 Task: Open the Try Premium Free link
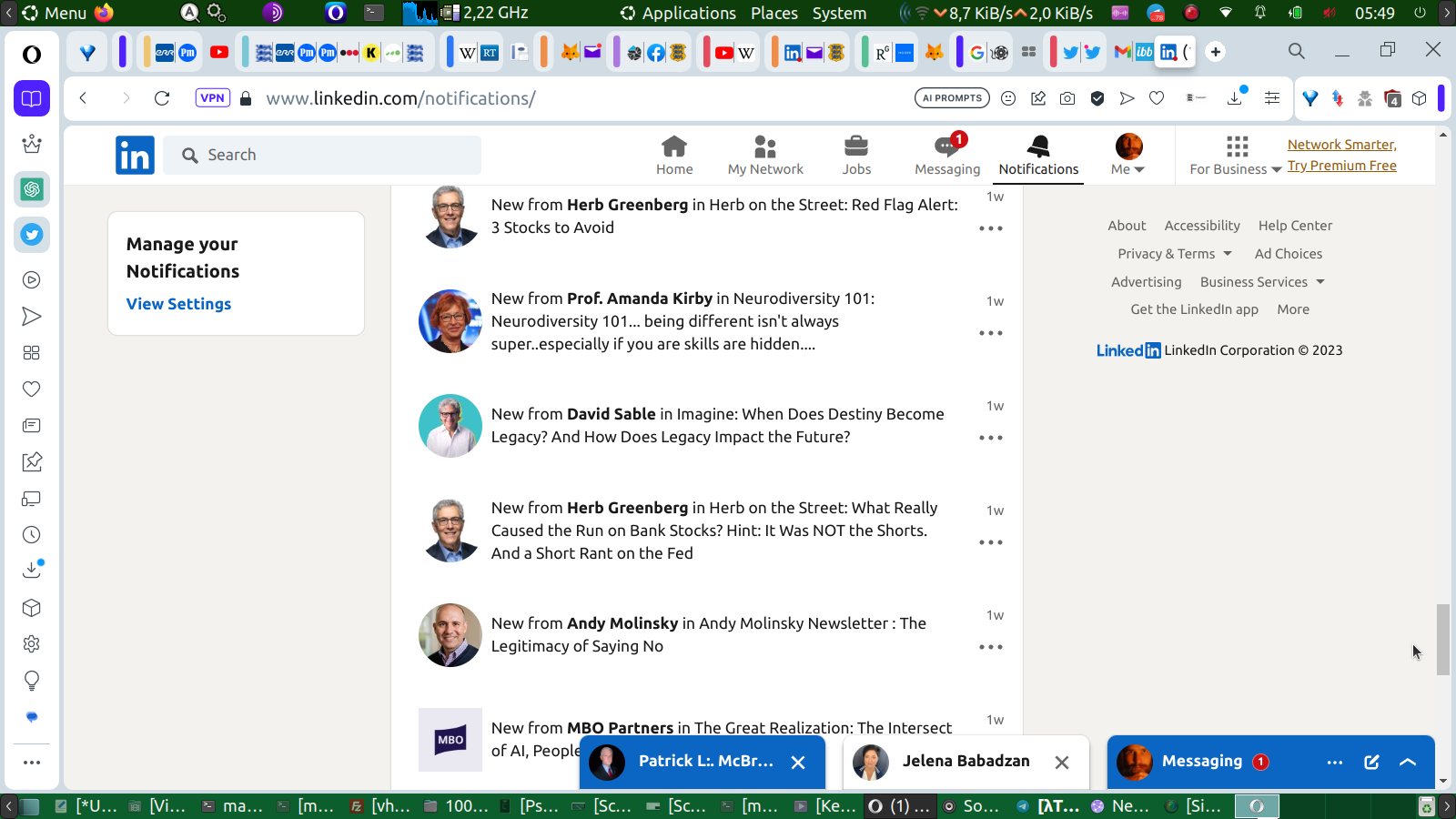(1341, 166)
